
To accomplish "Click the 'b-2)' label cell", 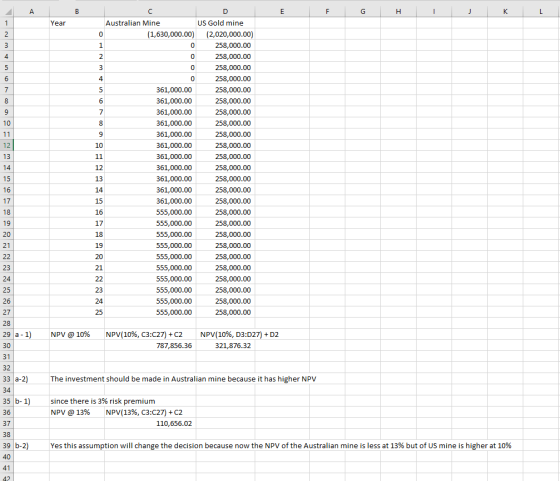I will coord(31,446).
